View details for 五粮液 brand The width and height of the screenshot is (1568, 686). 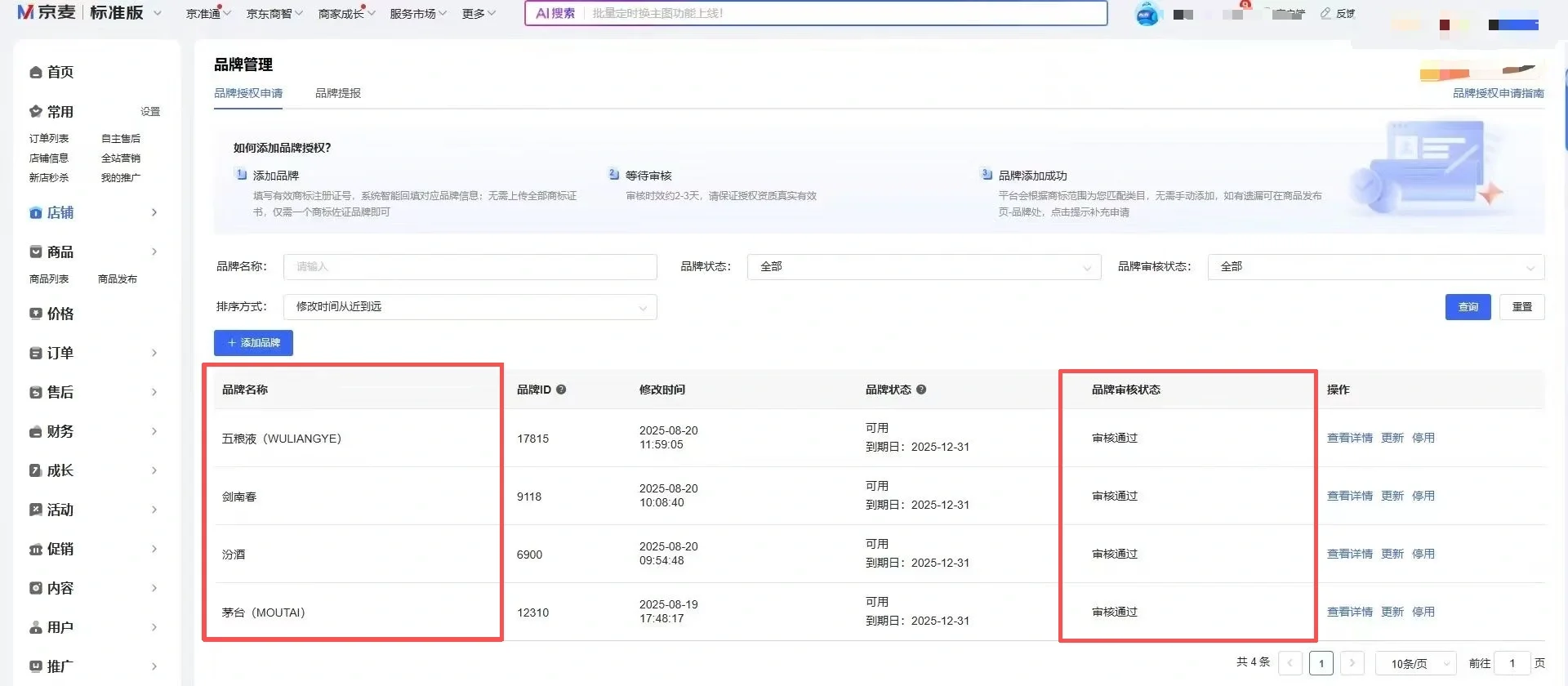(x=1349, y=438)
